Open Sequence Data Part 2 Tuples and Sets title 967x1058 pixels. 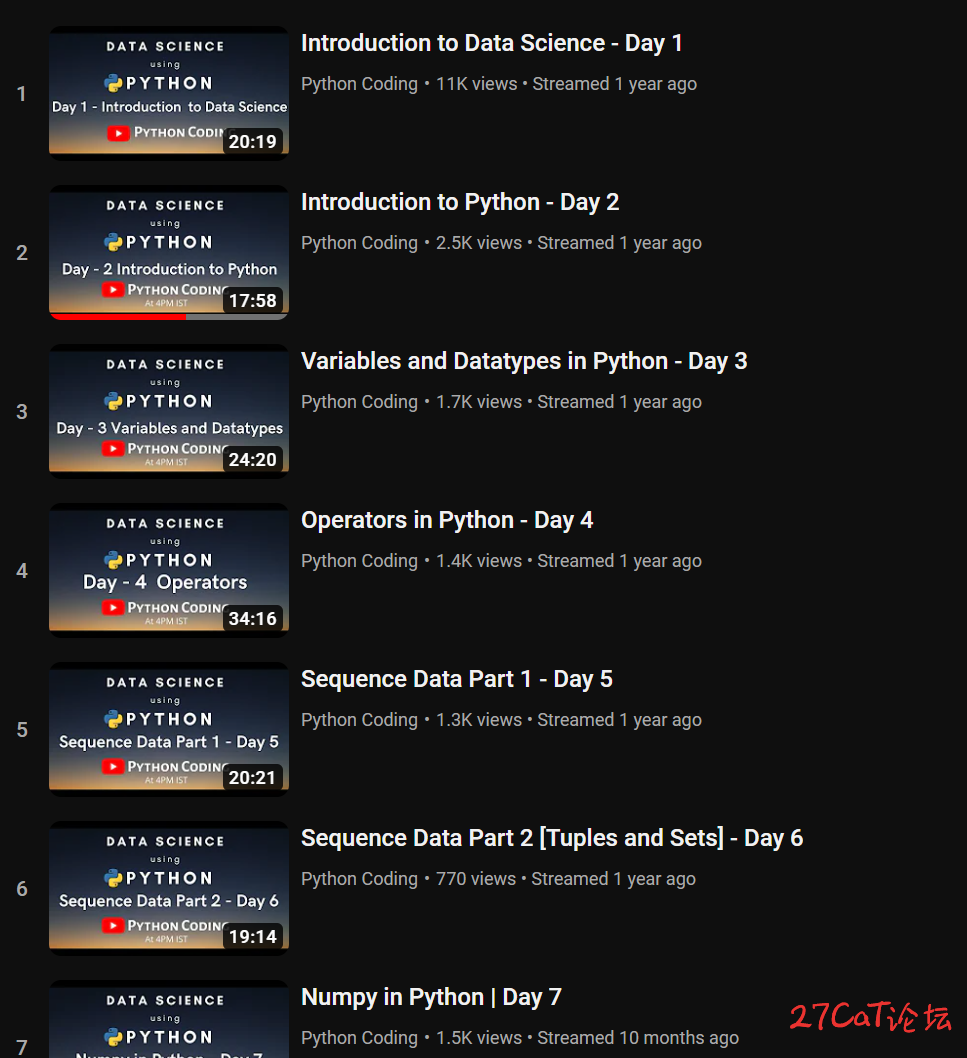click(x=551, y=838)
